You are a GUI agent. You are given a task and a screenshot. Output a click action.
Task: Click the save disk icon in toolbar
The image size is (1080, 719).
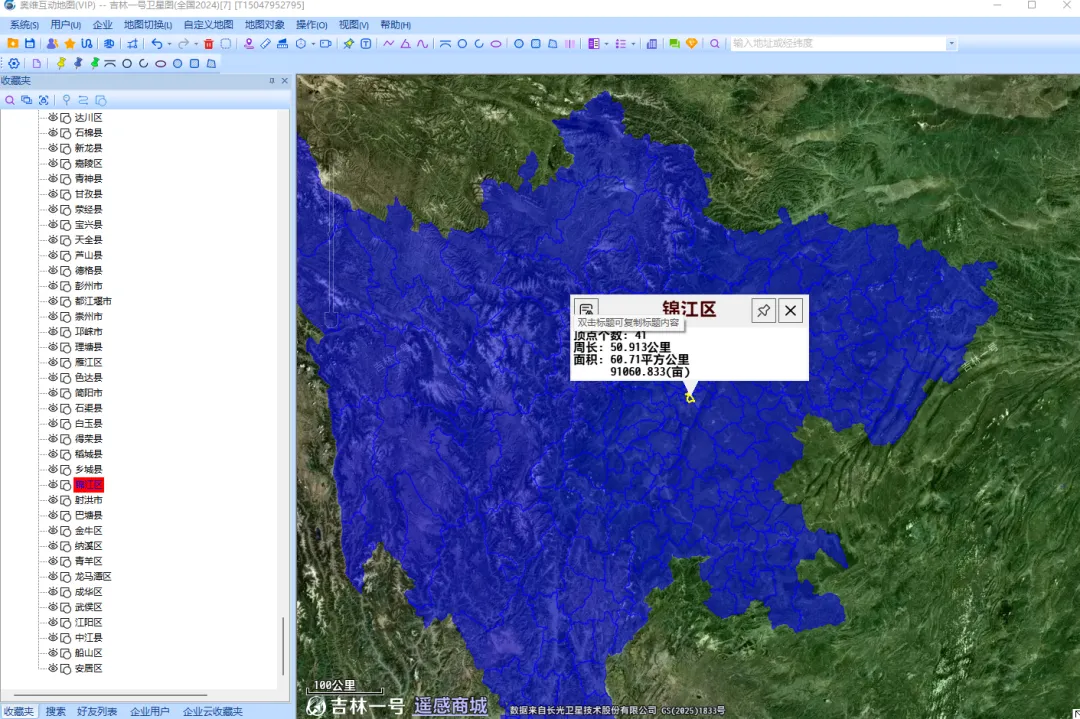click(30, 43)
